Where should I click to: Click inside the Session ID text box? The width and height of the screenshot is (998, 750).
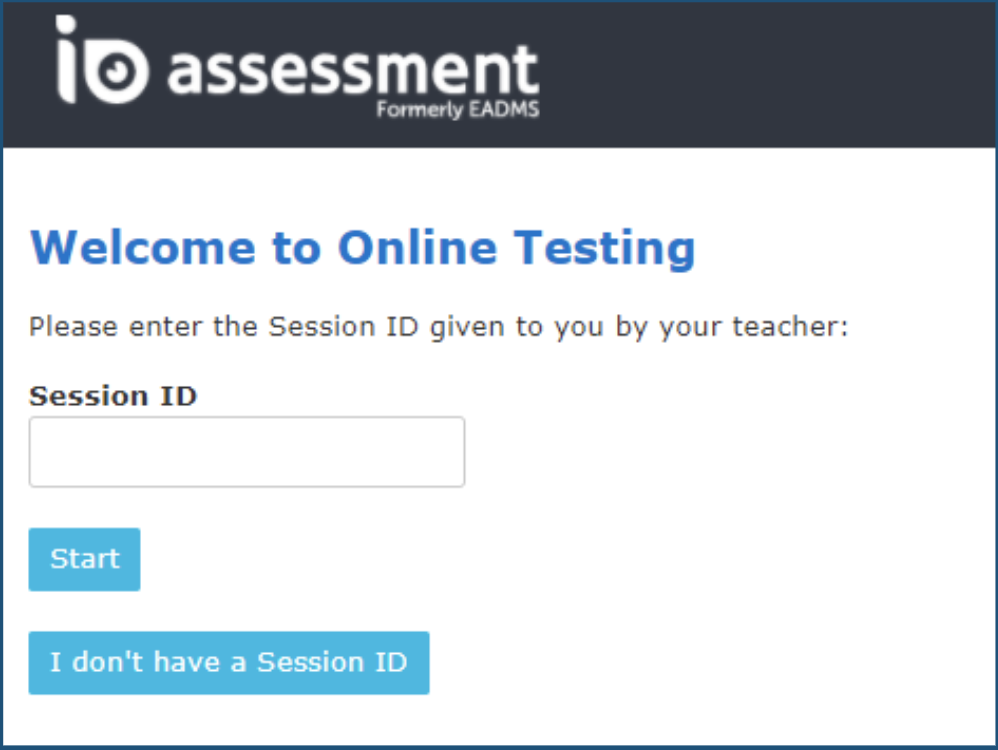tap(247, 452)
